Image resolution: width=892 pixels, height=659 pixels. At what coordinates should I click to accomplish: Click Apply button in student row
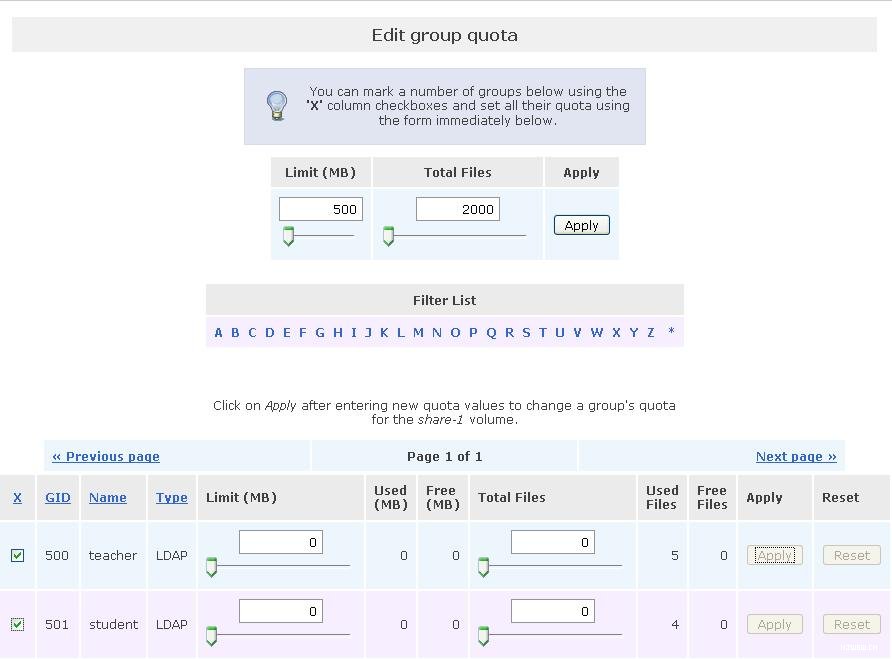[774, 624]
